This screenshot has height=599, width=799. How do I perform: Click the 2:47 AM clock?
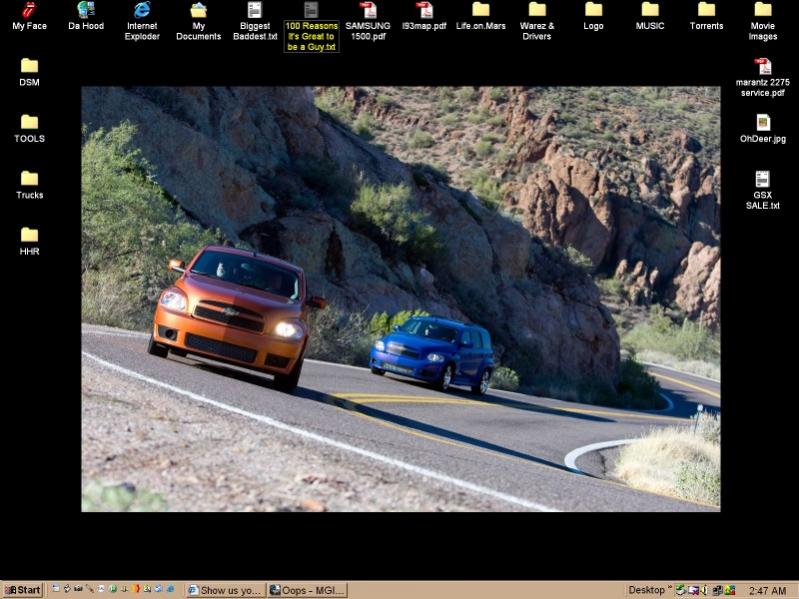click(767, 590)
